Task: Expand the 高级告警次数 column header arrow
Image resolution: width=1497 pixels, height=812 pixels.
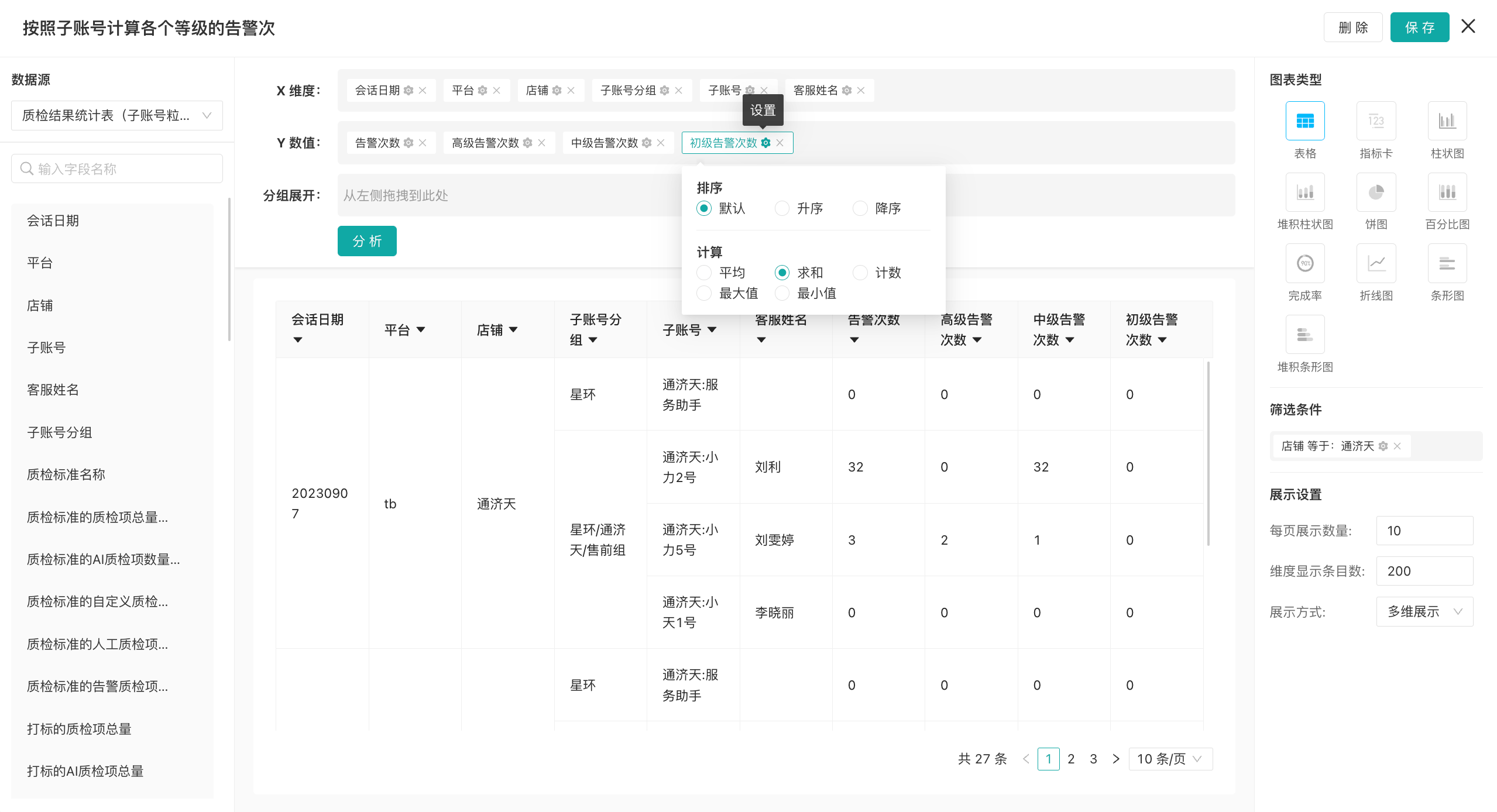Action: [977, 340]
